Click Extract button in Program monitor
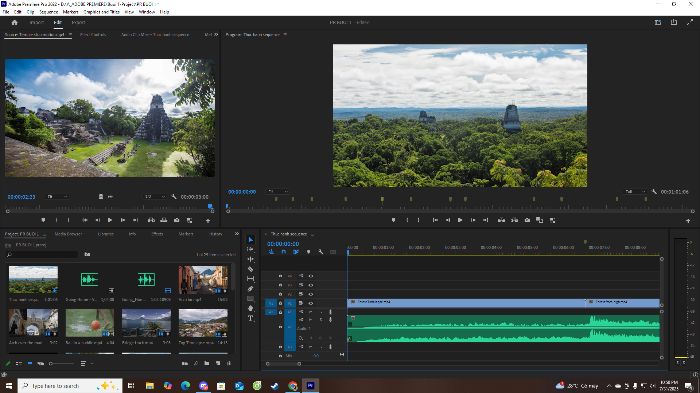The width and height of the screenshot is (700, 393). pyautogui.click(x=515, y=220)
